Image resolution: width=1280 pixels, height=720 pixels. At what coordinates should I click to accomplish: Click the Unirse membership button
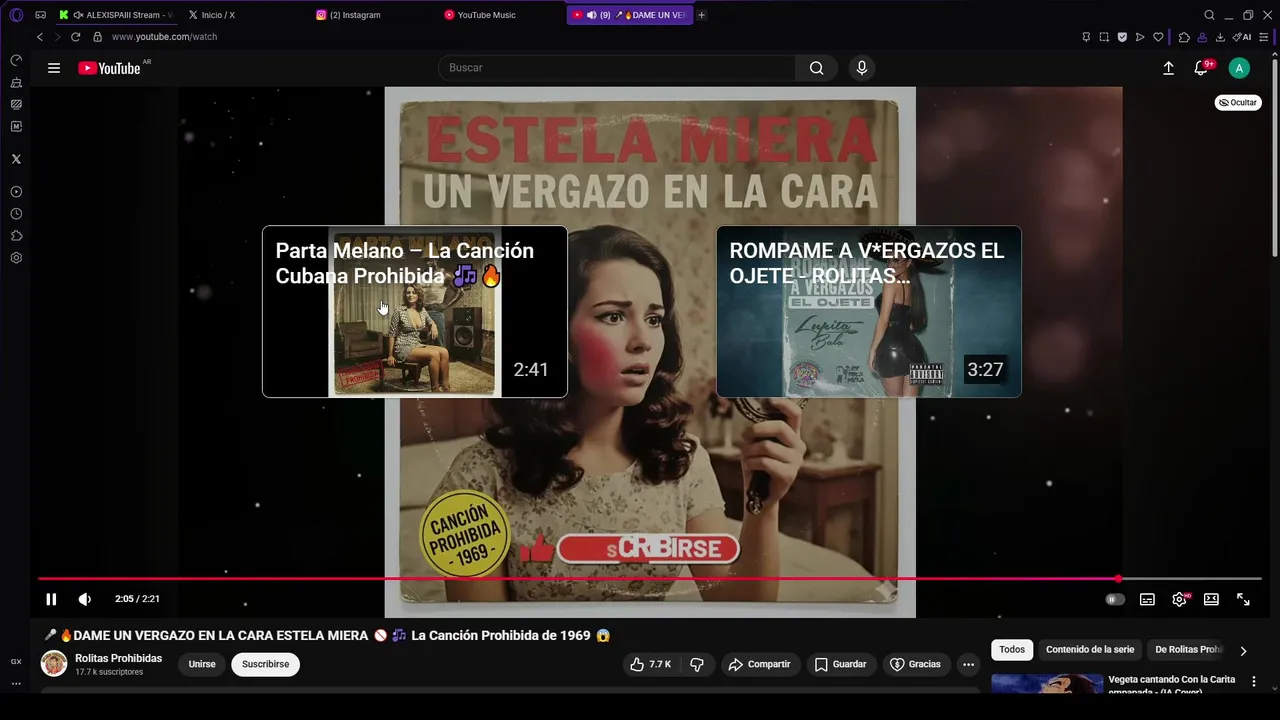[202, 664]
